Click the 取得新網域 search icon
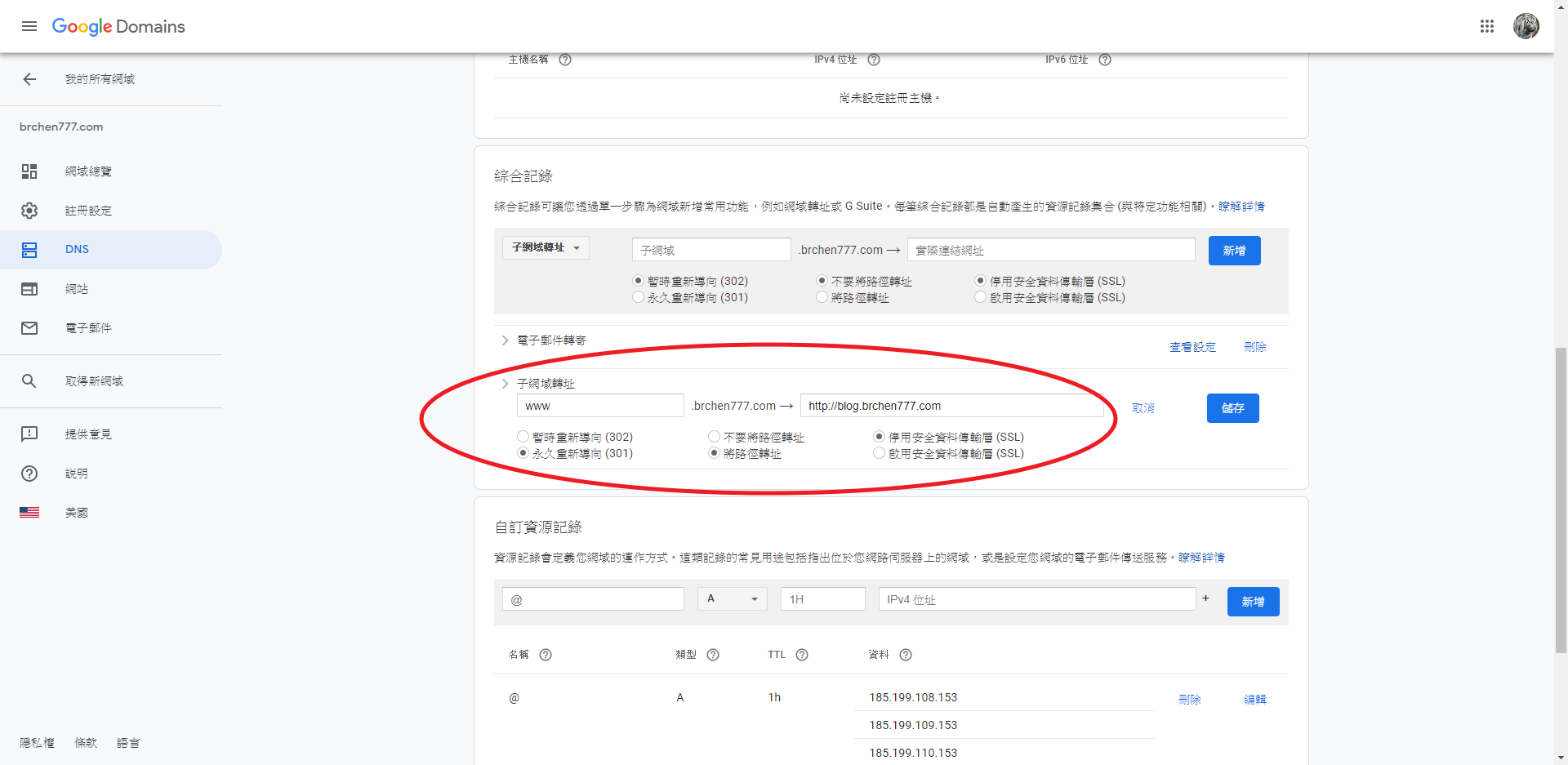Viewport: 1568px width, 765px height. 29,381
